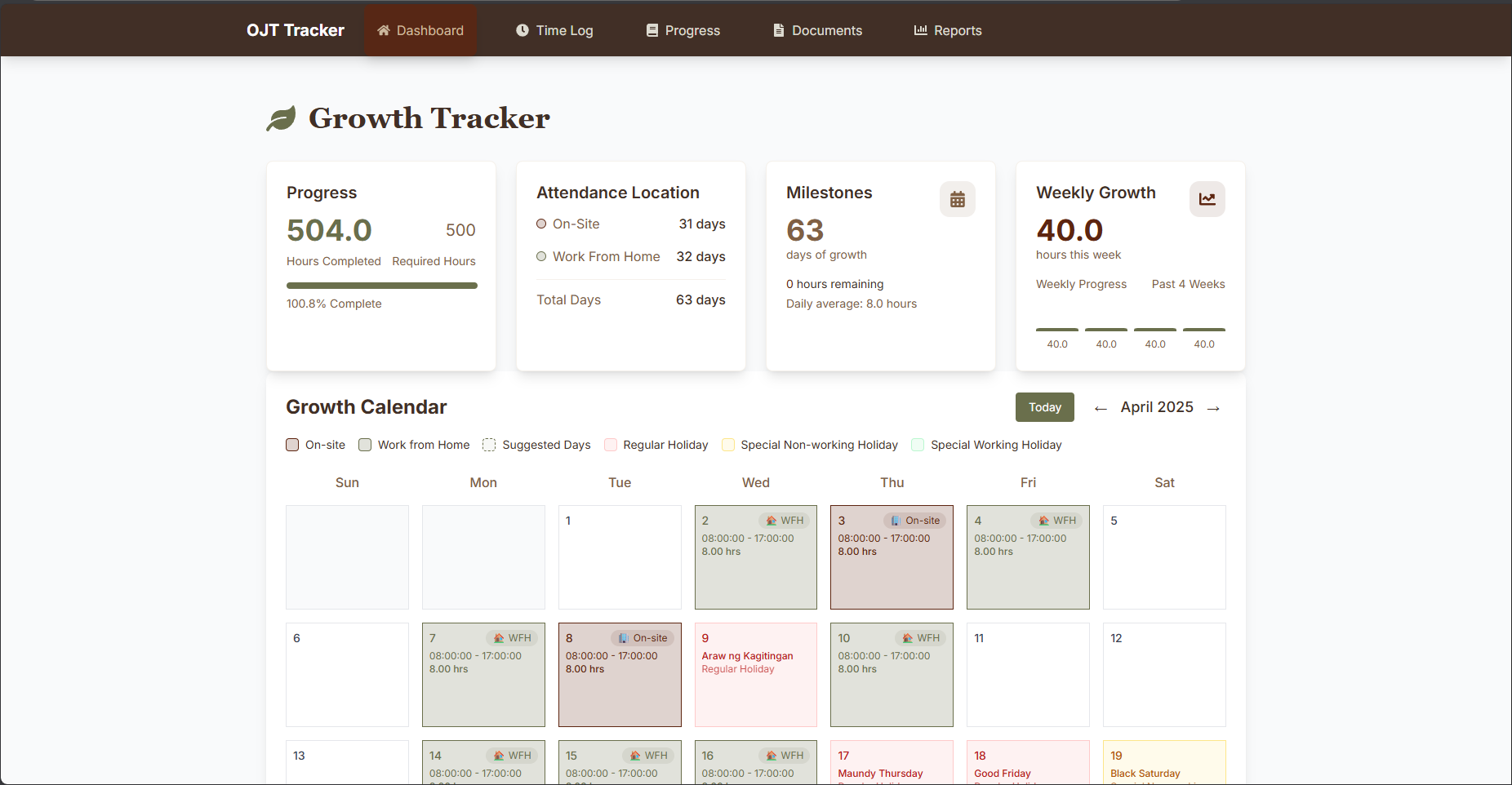Click the OJT Tracker brand link
This screenshot has width=1512, height=785.
pos(296,30)
